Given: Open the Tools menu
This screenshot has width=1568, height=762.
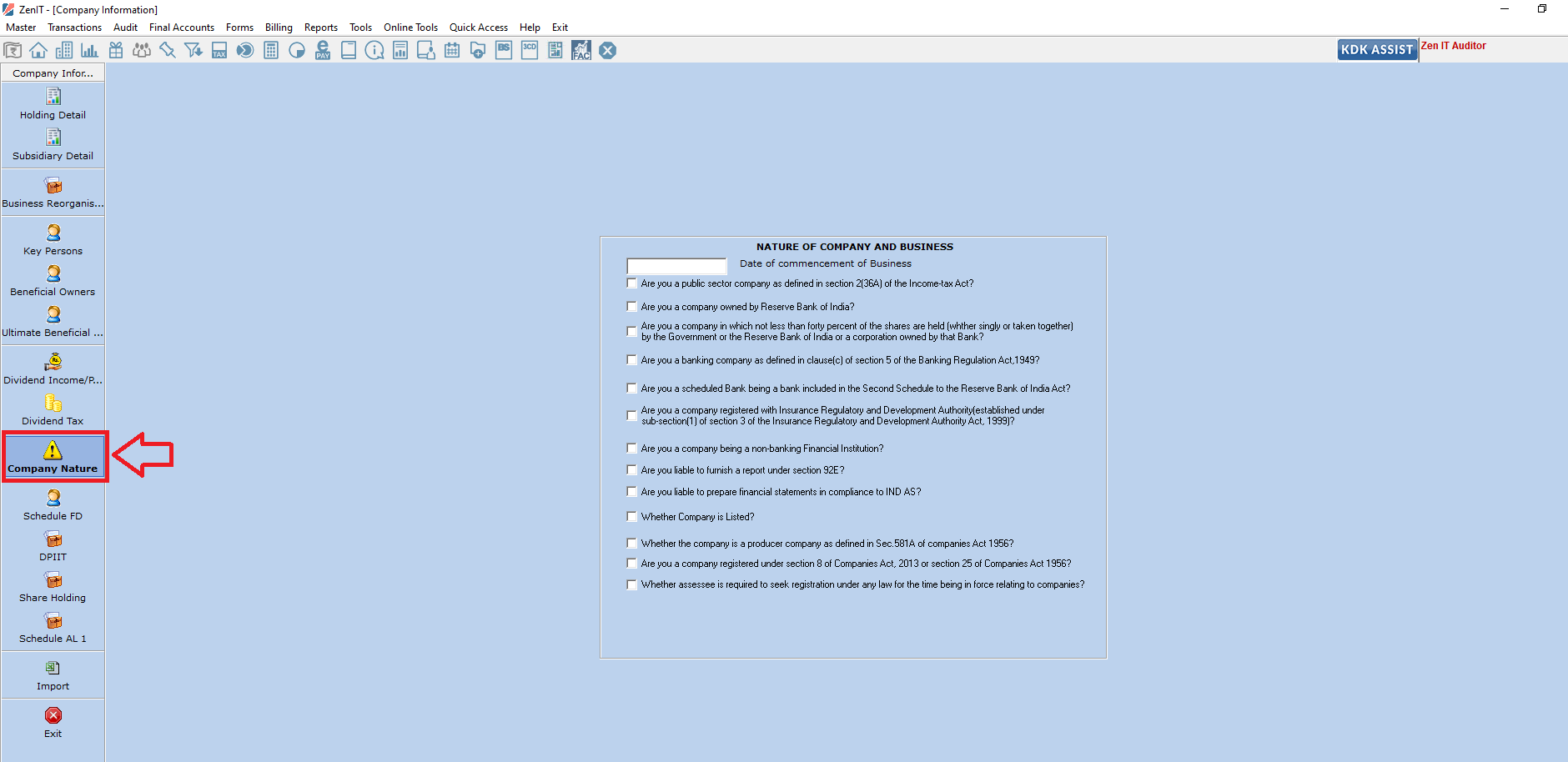Looking at the screenshot, I should point(360,28).
